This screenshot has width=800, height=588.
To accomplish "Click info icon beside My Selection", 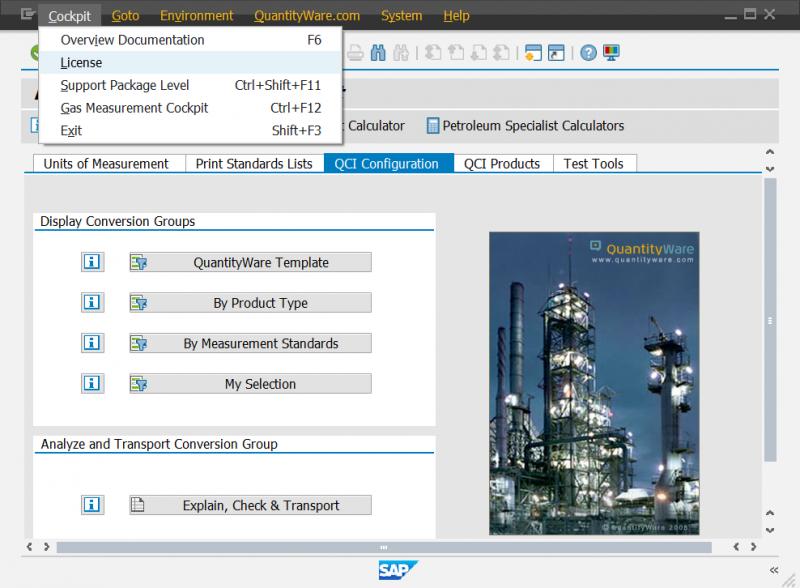I will 92,383.
